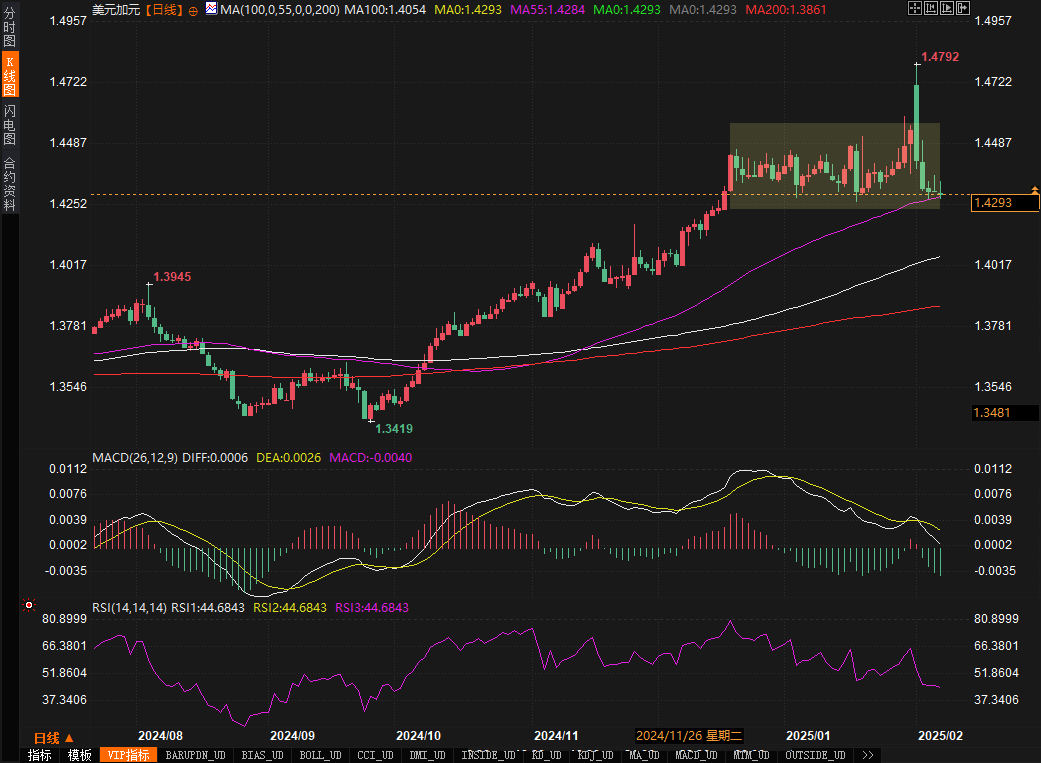
Task: Click the orange arrow marker on price axis
Action: [1035, 189]
